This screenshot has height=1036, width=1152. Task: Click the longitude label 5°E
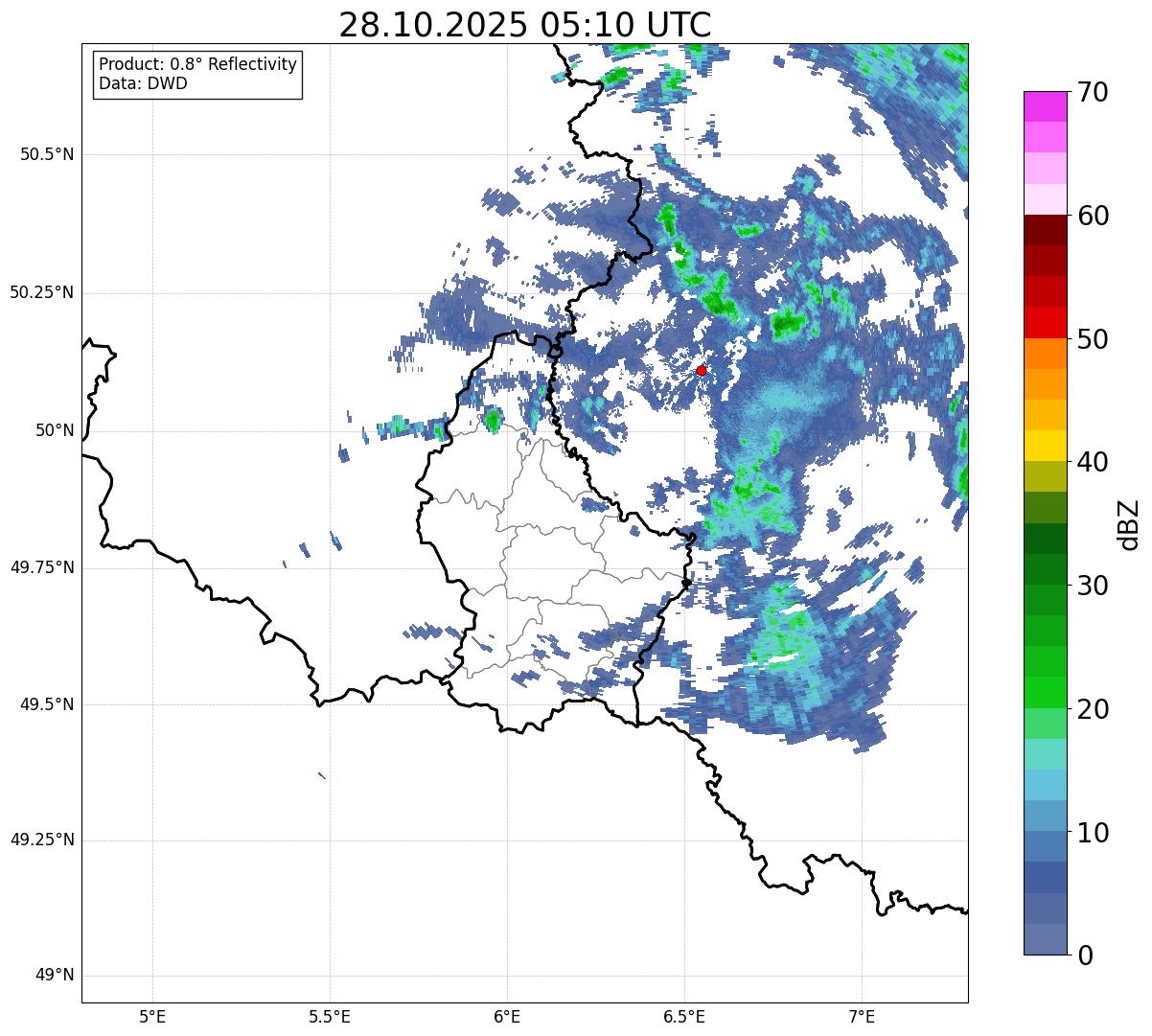point(152,1017)
